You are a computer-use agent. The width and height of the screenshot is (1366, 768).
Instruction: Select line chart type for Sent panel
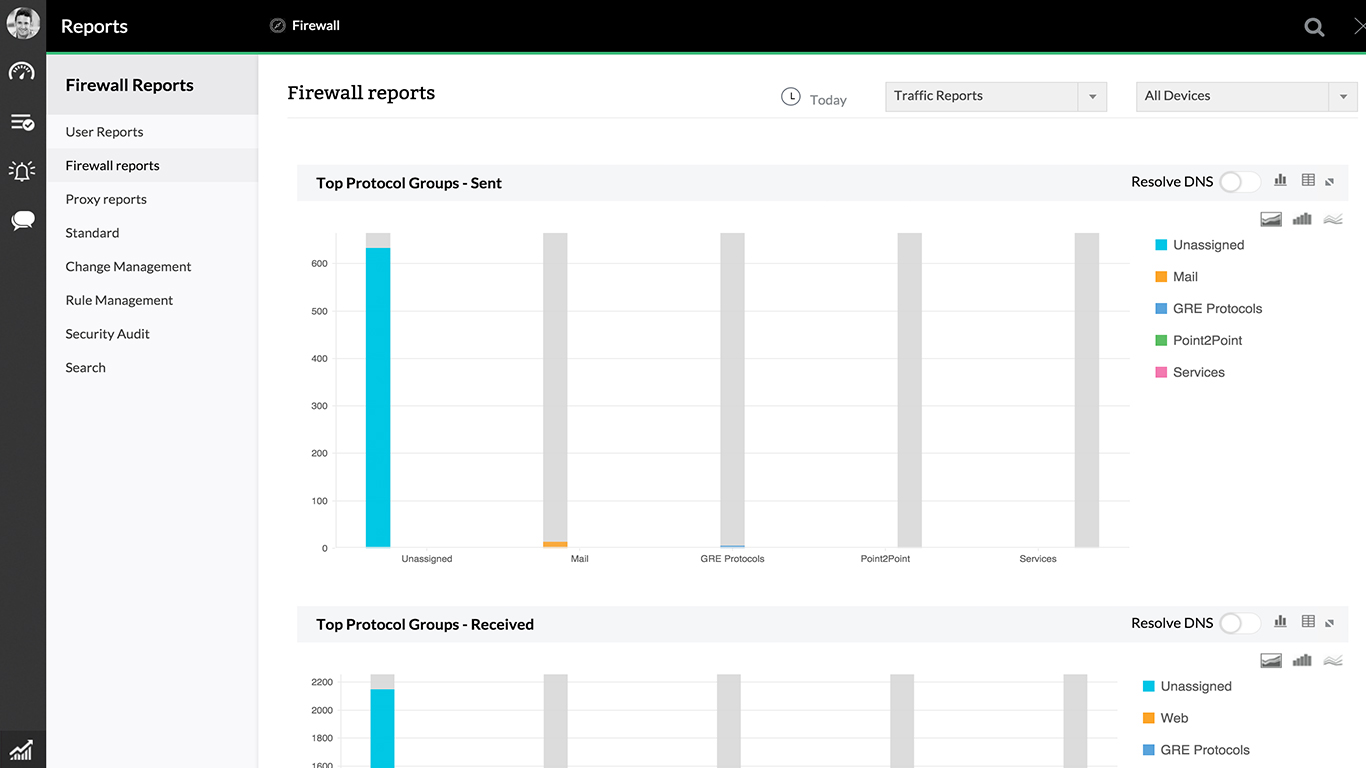(1333, 219)
